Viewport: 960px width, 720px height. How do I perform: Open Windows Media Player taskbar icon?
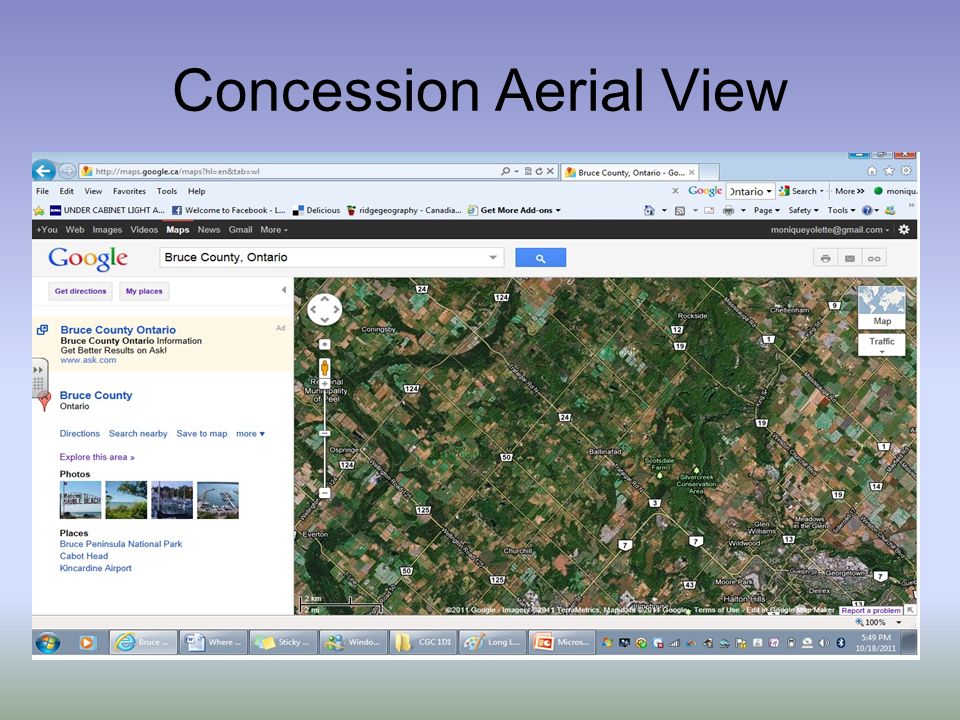86,642
